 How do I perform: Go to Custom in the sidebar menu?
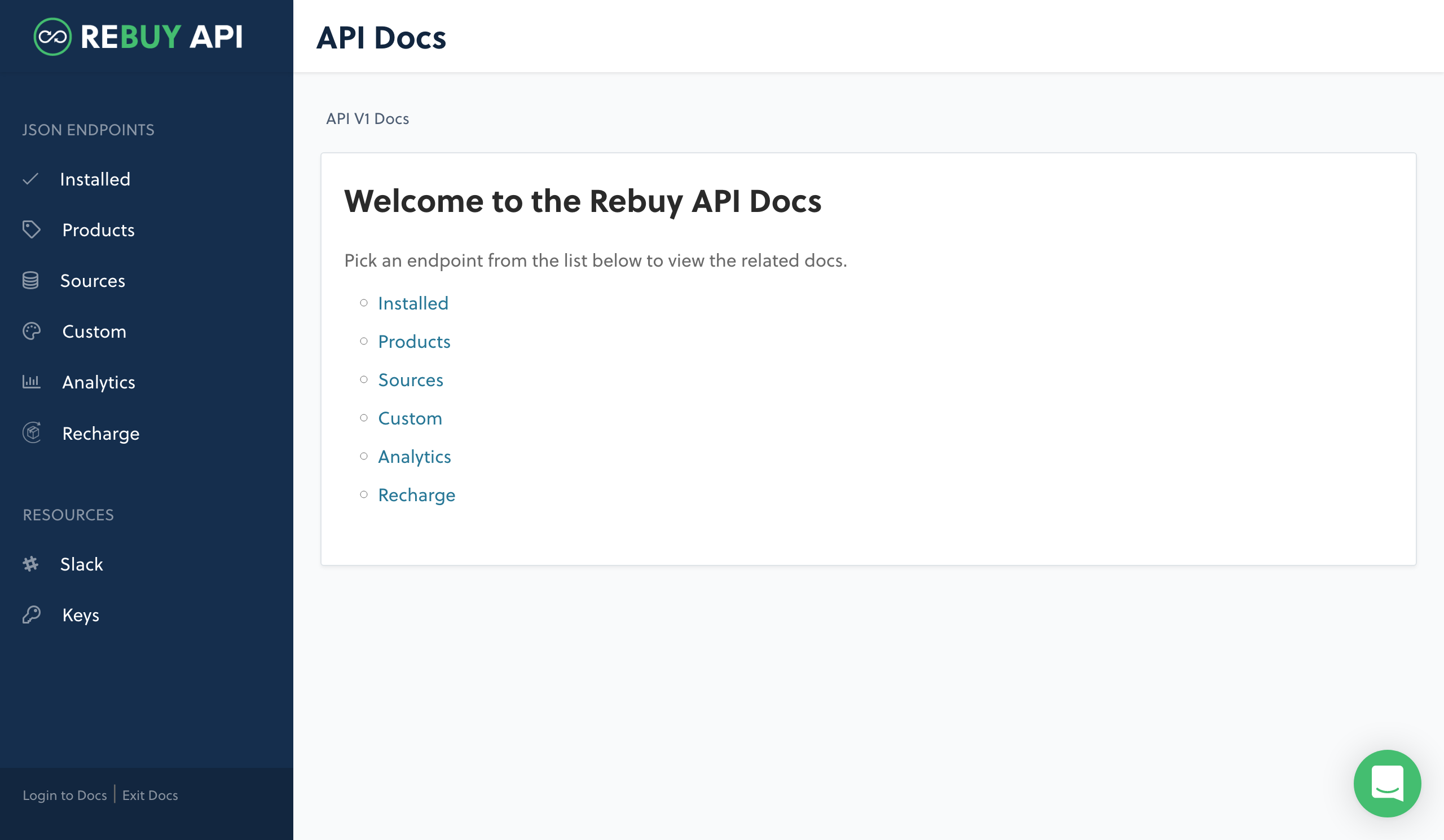(95, 331)
